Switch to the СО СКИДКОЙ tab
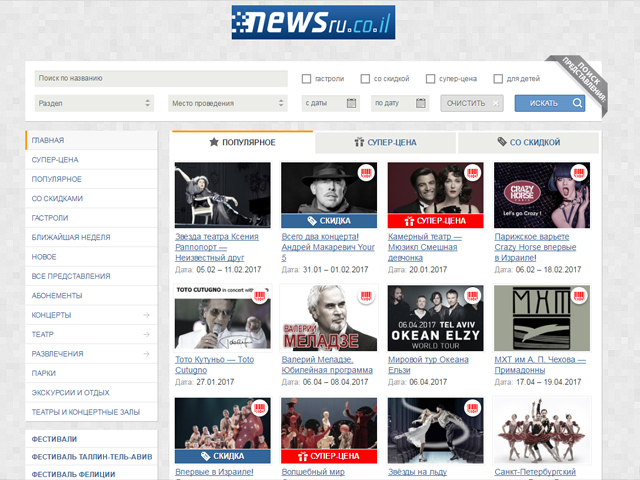 click(x=529, y=142)
